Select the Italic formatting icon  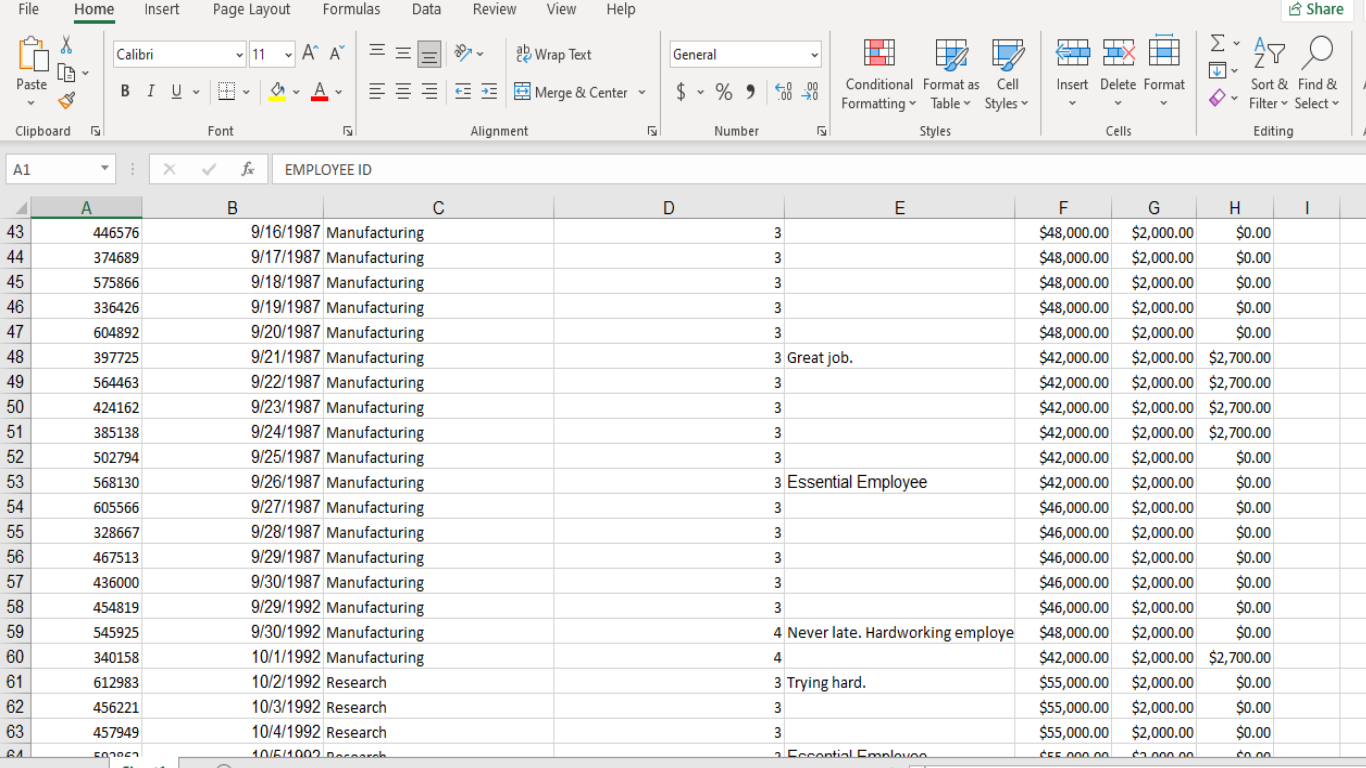pyautogui.click(x=149, y=91)
